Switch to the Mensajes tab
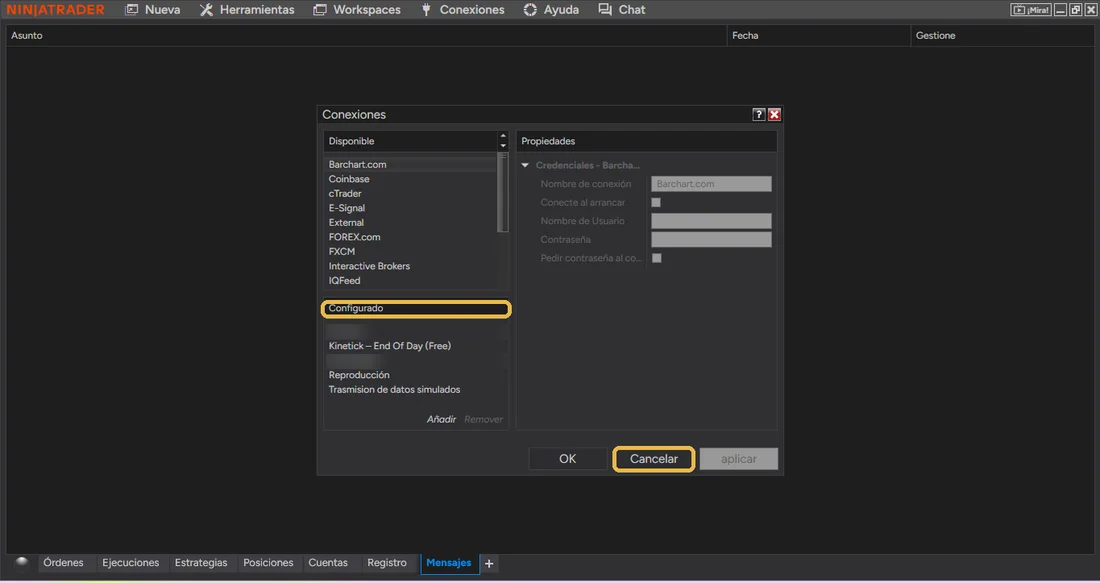1100x583 pixels. [x=449, y=563]
